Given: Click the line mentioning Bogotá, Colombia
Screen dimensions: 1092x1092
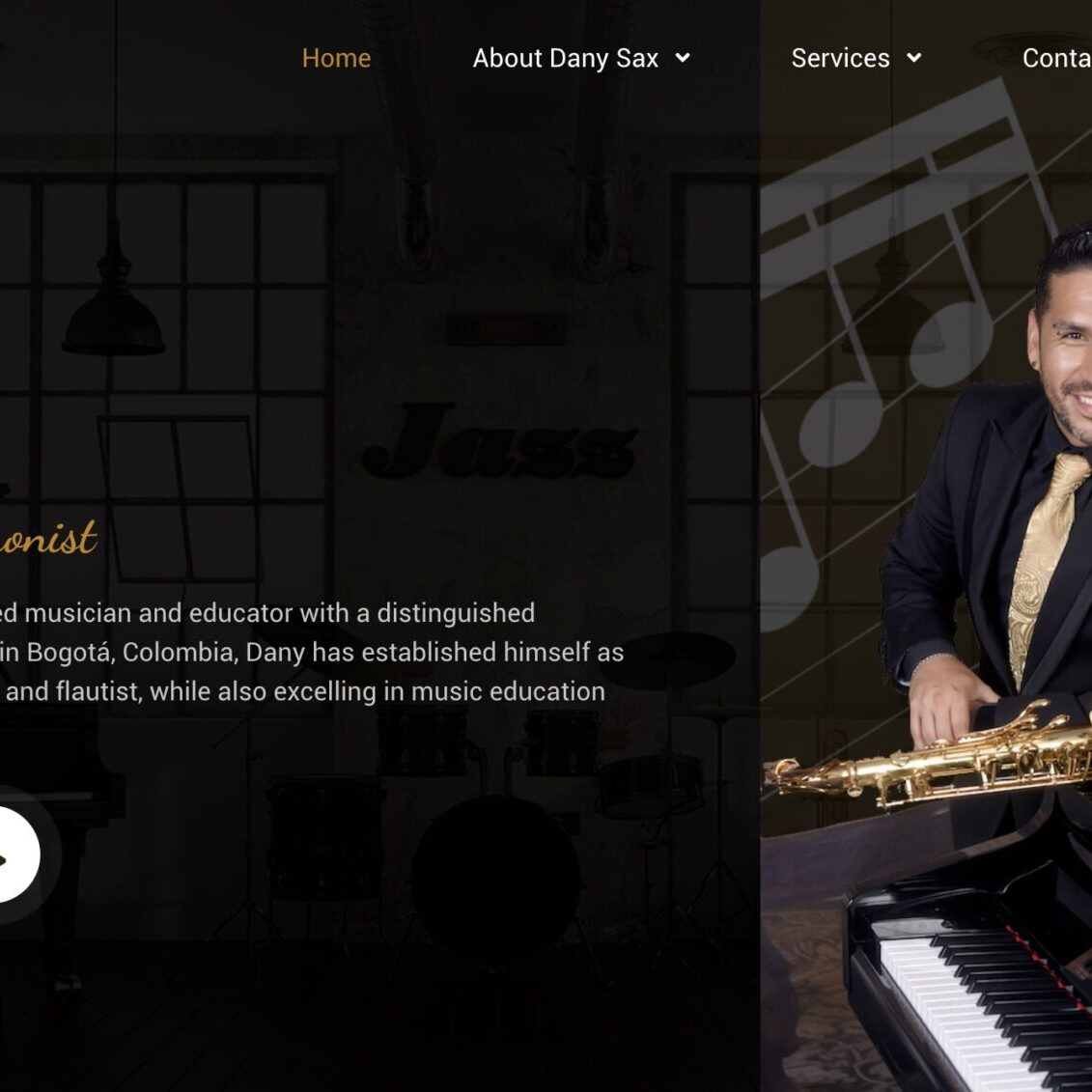Looking at the screenshot, I should (312, 653).
